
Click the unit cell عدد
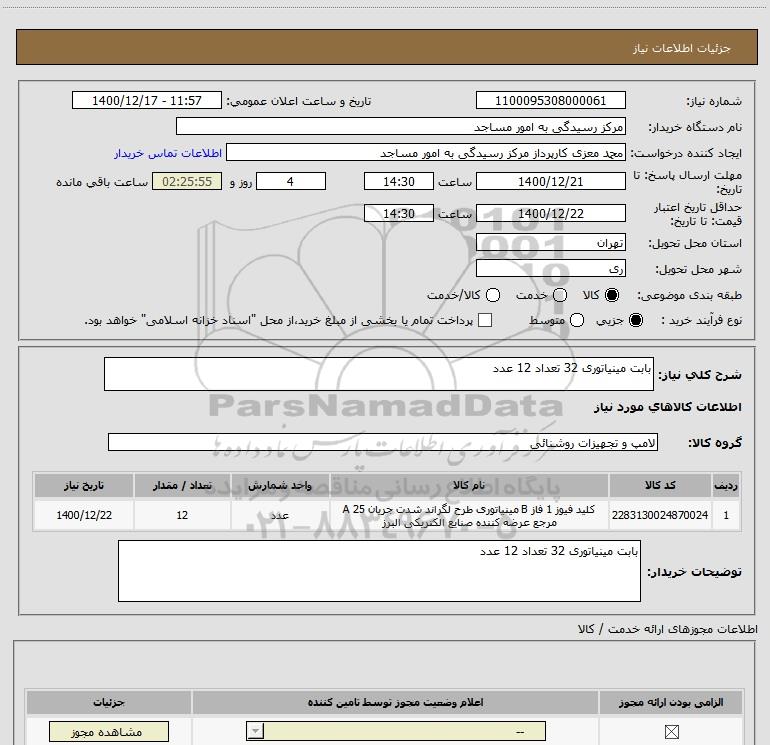pyautogui.click(x=280, y=515)
